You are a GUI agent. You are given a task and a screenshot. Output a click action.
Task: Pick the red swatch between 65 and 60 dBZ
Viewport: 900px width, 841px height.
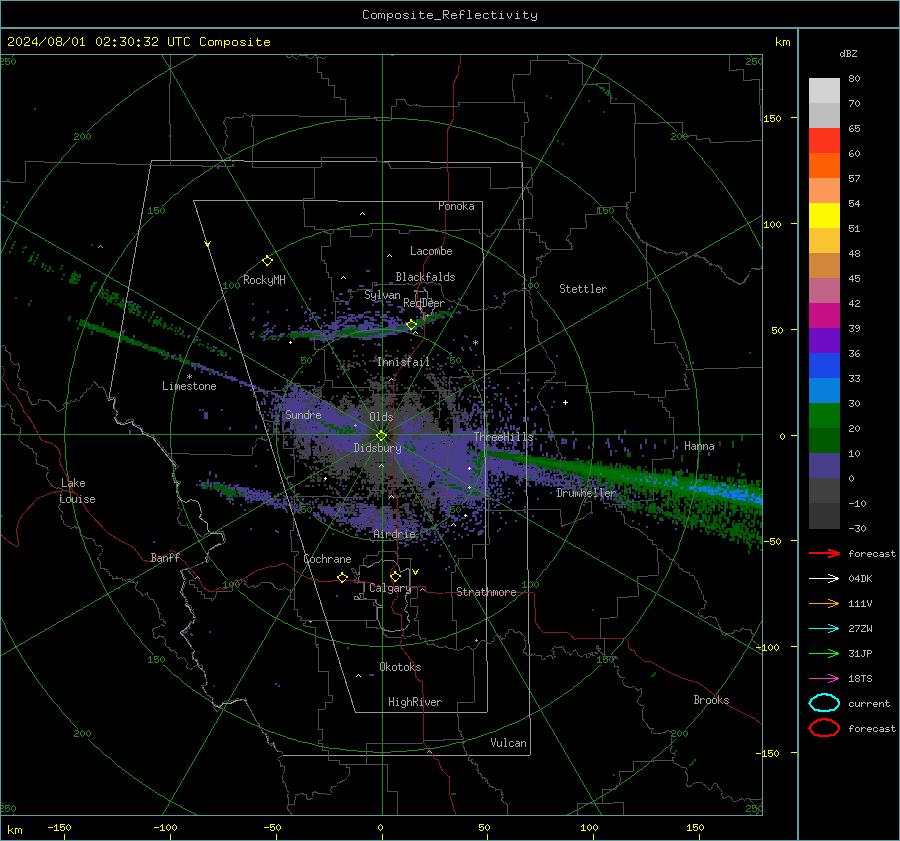824,141
